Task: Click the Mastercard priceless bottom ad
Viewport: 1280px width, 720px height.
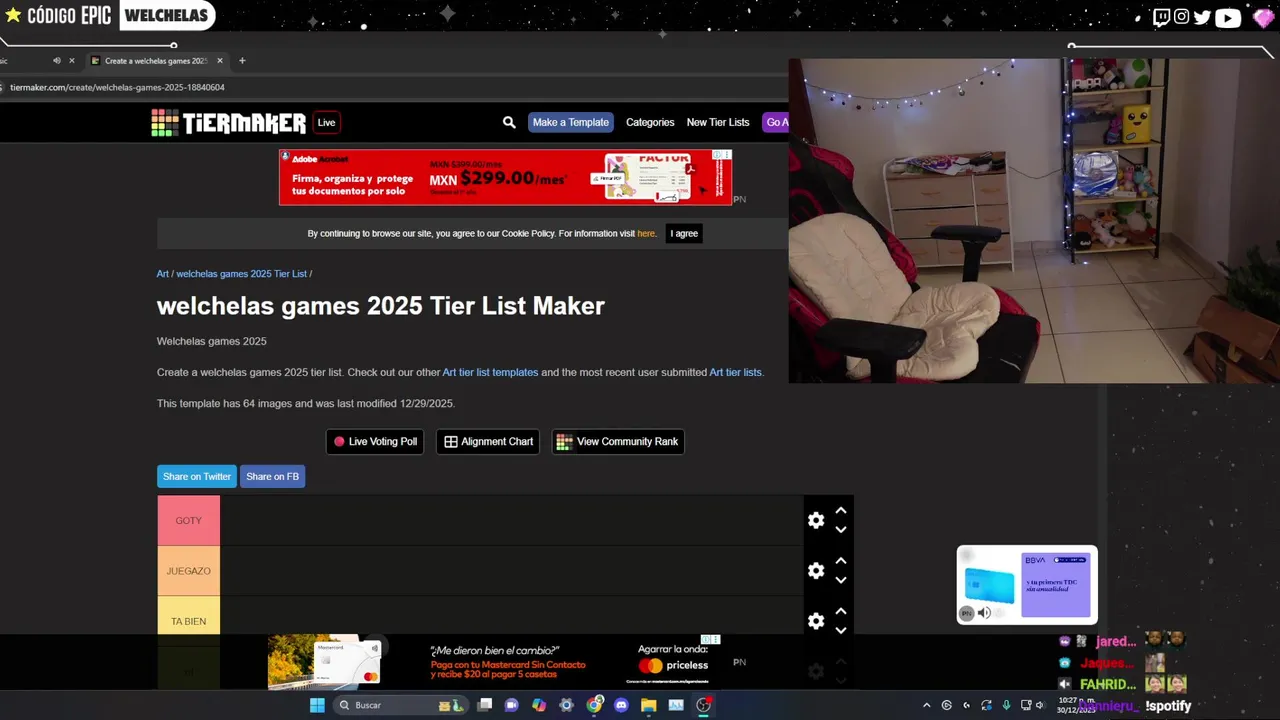Action: click(x=494, y=662)
